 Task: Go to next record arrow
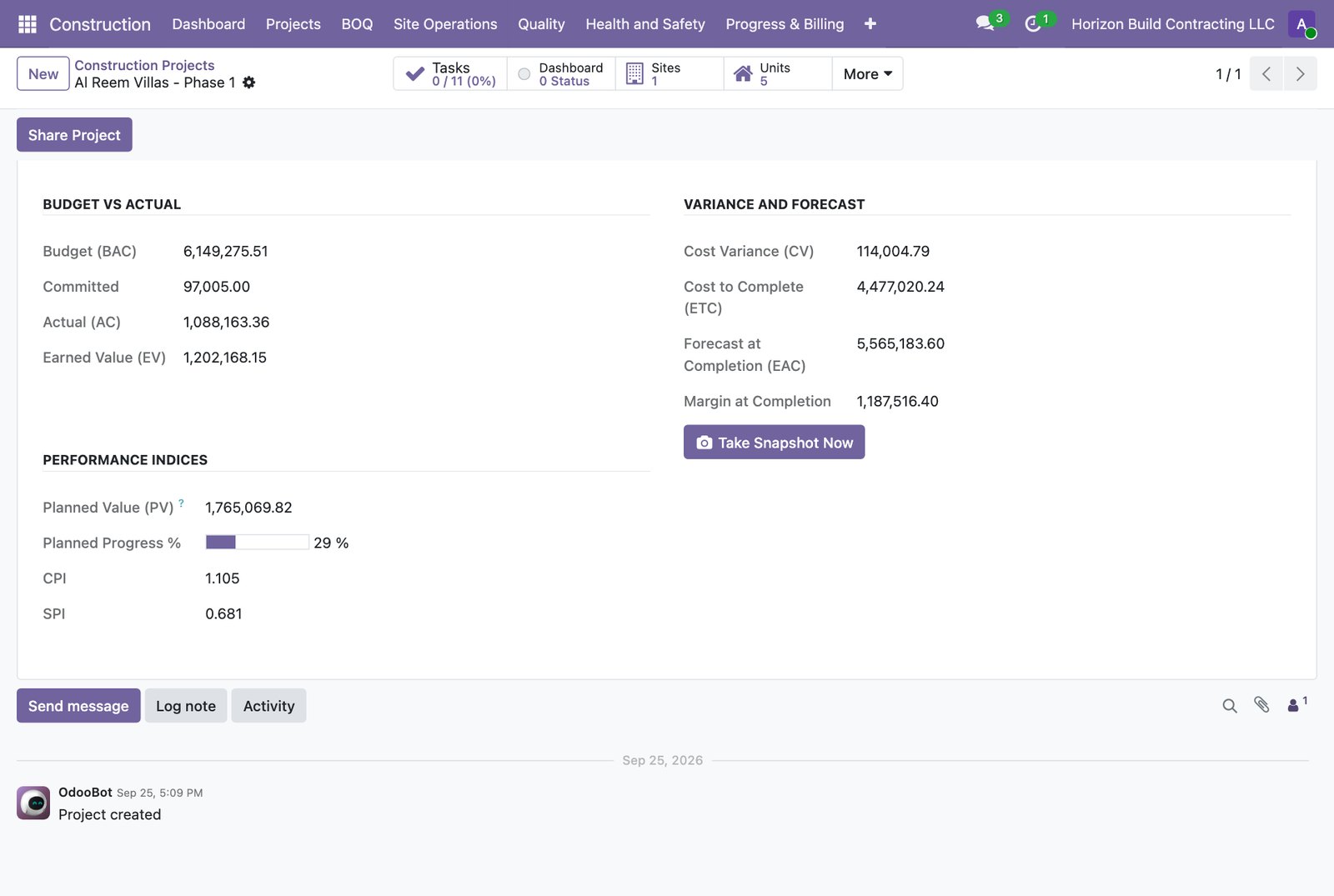pyautogui.click(x=1301, y=73)
